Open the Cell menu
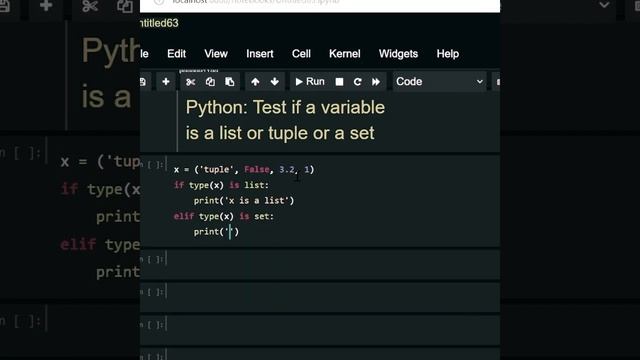 (301, 54)
